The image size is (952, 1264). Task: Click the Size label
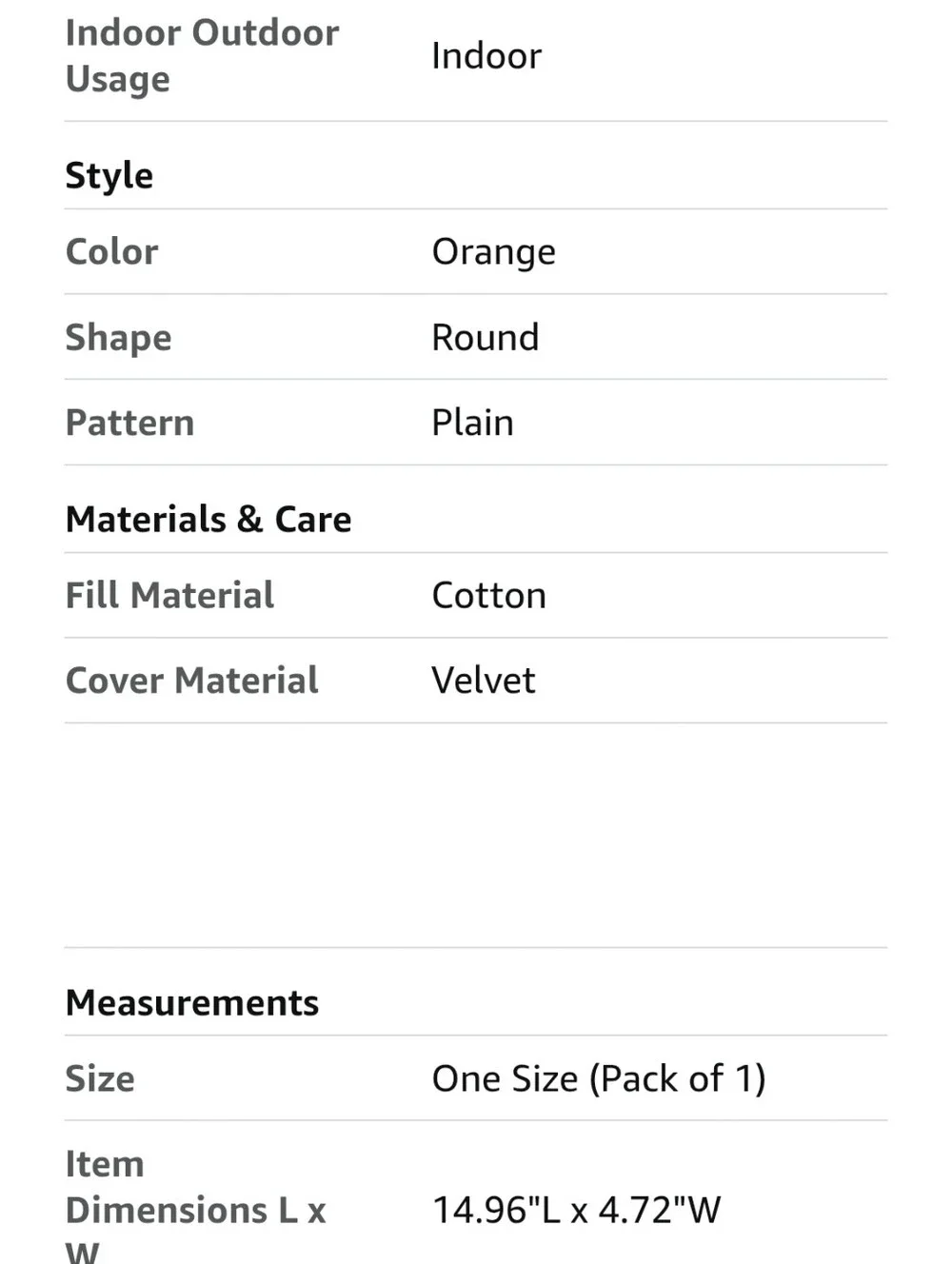pyautogui.click(x=100, y=1078)
